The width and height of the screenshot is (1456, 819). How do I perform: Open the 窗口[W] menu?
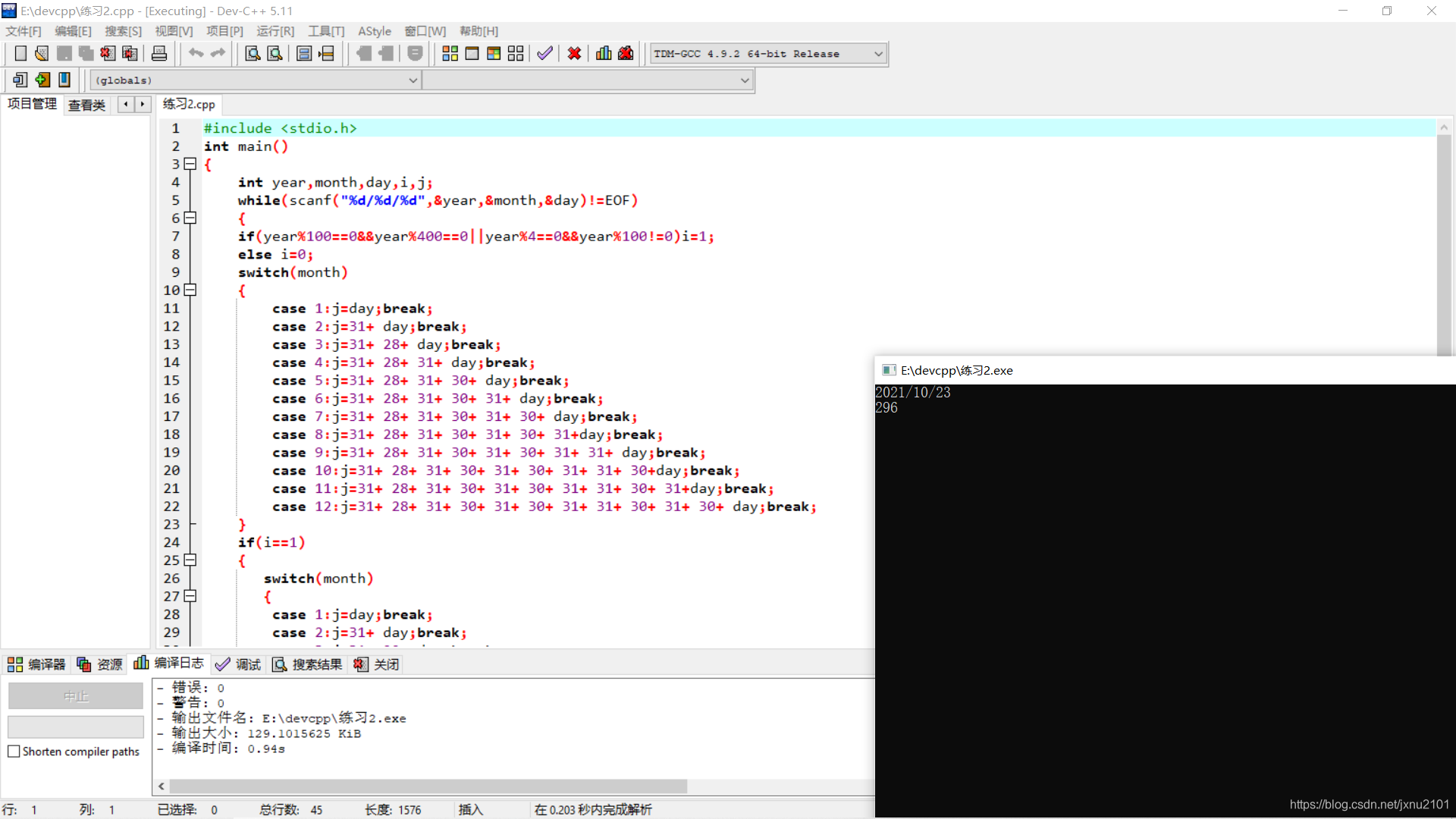click(425, 31)
